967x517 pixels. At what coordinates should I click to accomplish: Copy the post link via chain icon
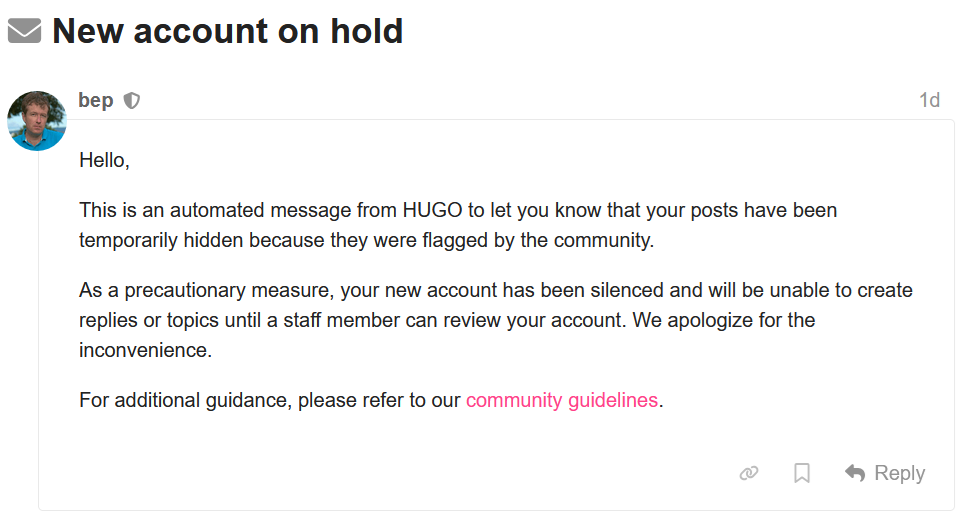point(748,473)
